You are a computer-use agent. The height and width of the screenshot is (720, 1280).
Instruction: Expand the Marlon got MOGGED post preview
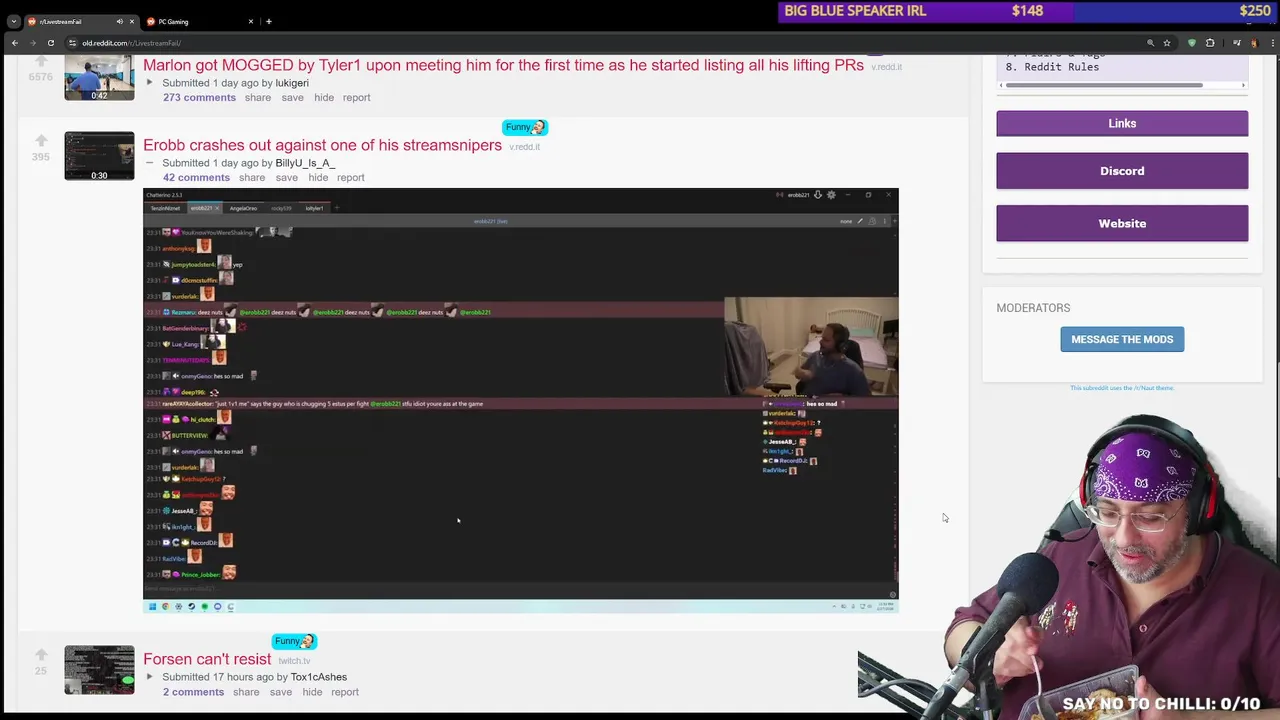tap(149, 83)
